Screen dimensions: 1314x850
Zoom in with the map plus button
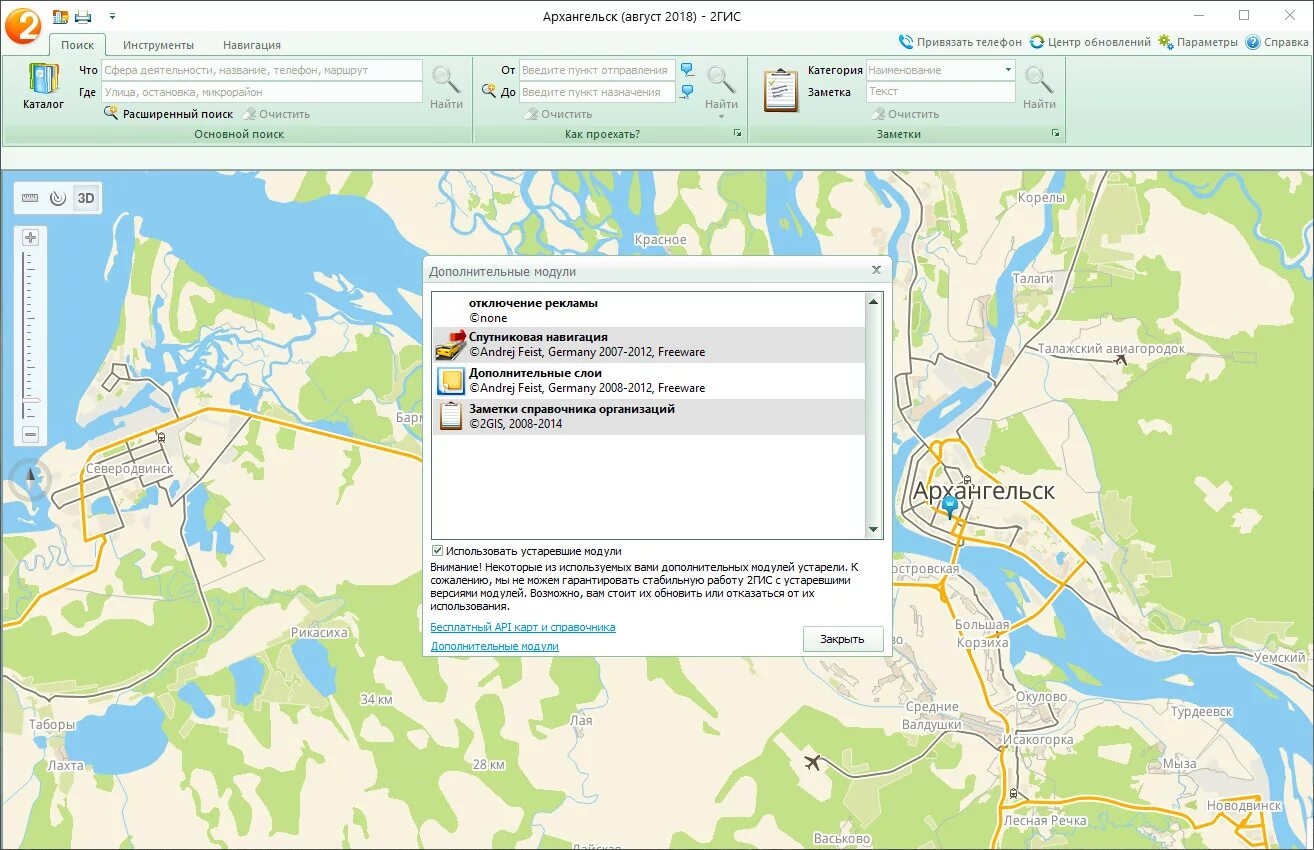pos(30,237)
